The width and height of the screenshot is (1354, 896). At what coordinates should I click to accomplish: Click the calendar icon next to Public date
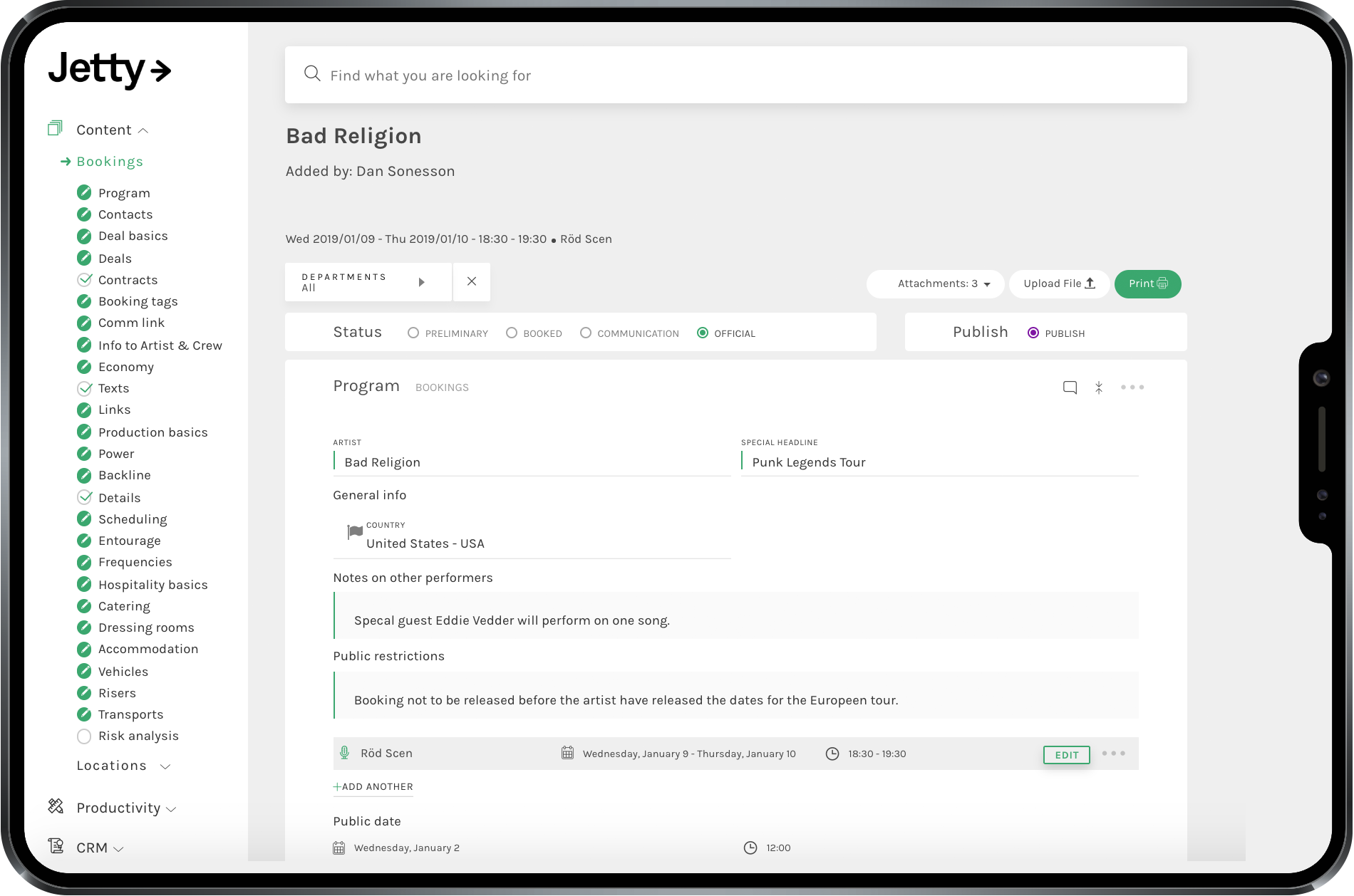[339, 848]
